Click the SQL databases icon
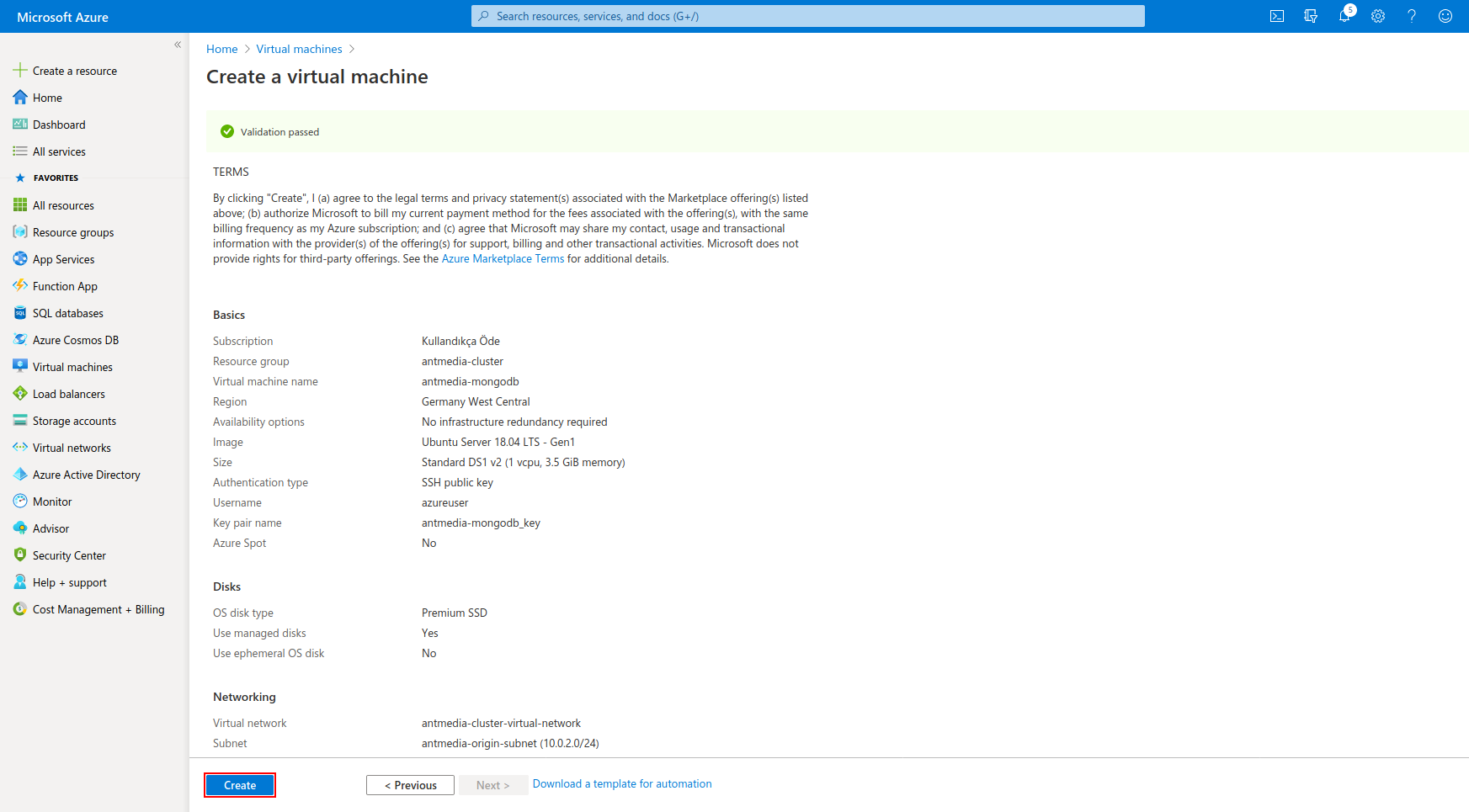Viewport: 1469px width, 812px height. (x=20, y=313)
